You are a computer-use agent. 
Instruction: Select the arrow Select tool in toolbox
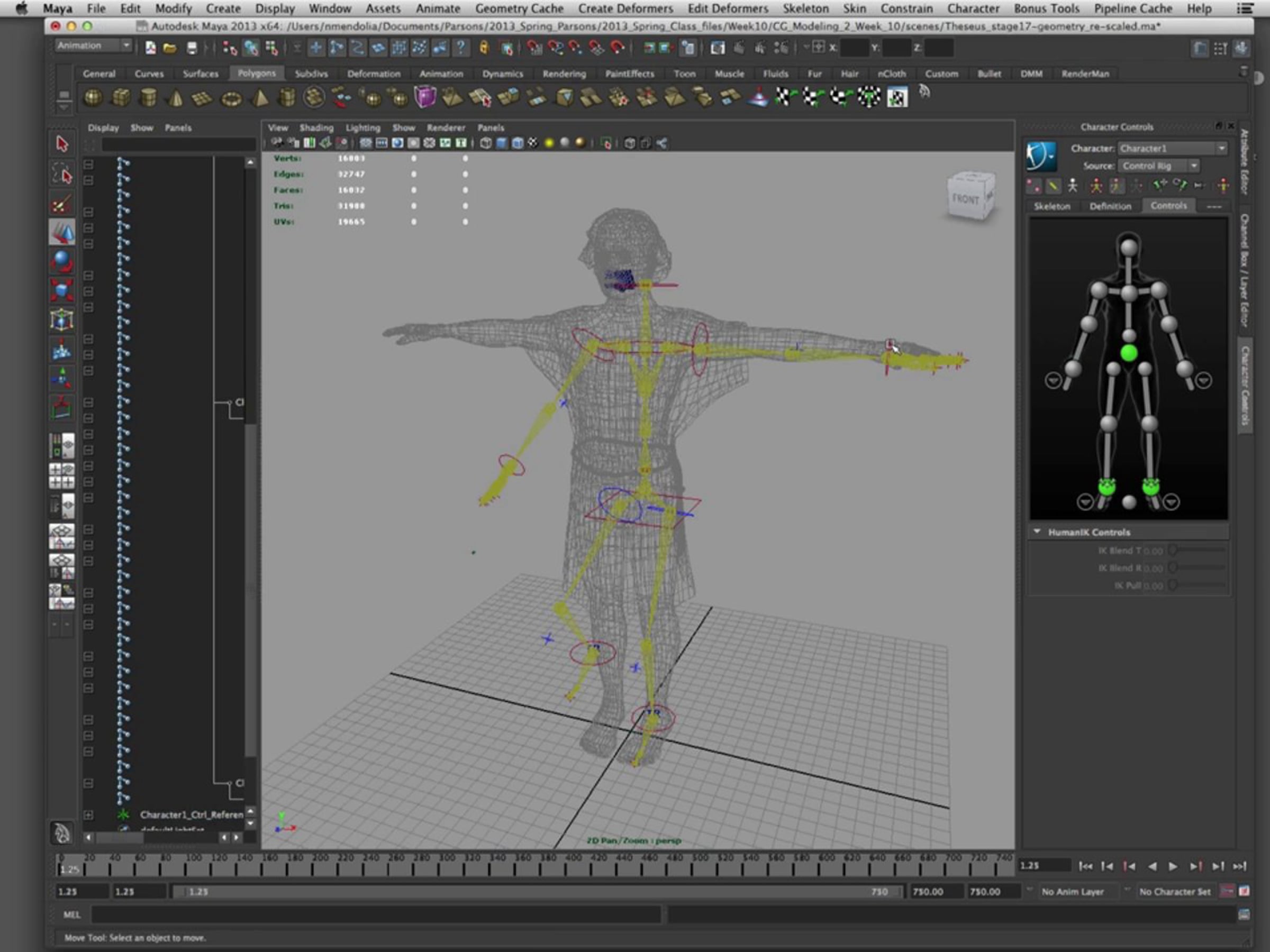point(61,143)
